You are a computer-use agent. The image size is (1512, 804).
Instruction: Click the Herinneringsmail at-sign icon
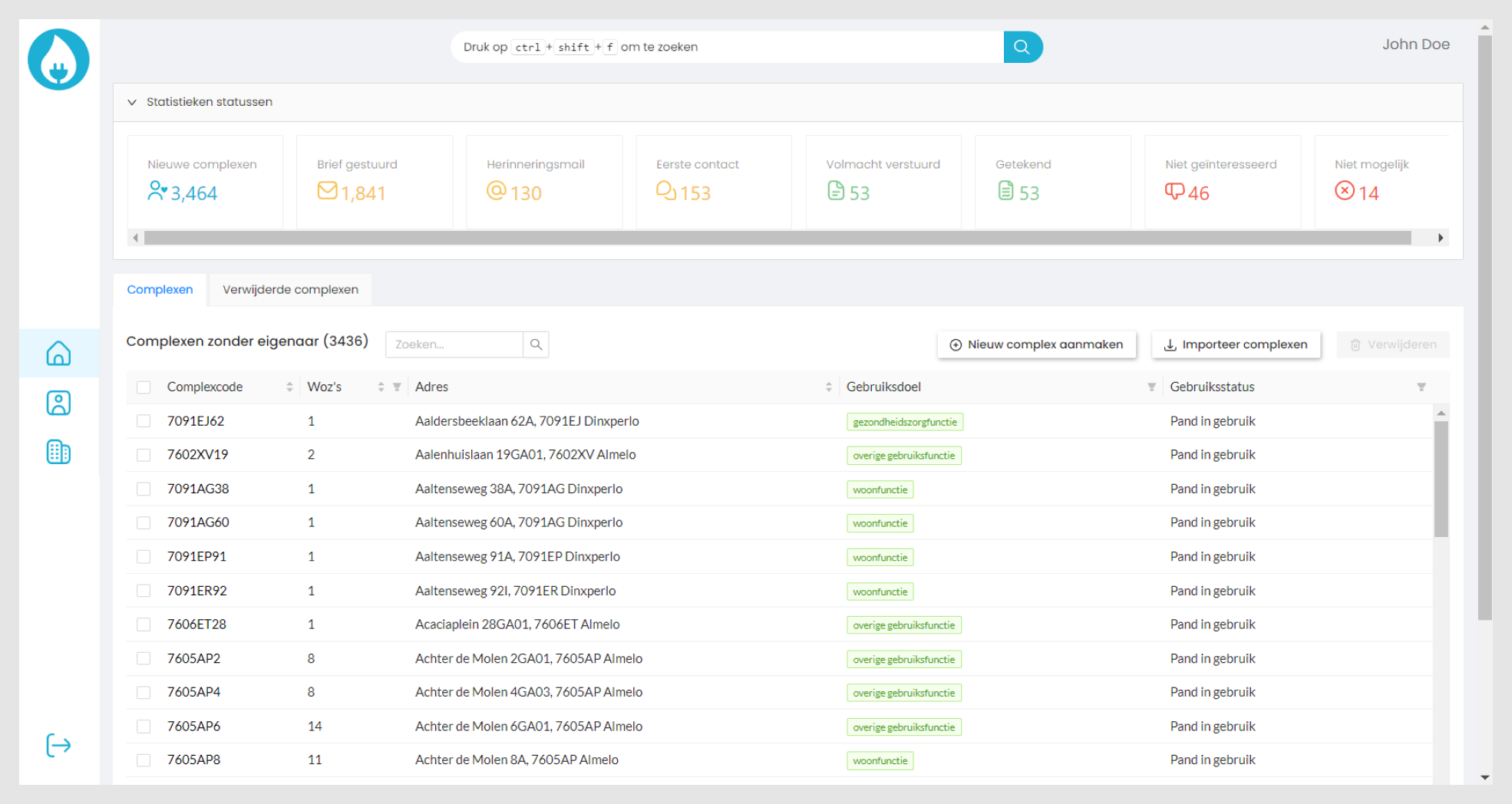click(497, 190)
